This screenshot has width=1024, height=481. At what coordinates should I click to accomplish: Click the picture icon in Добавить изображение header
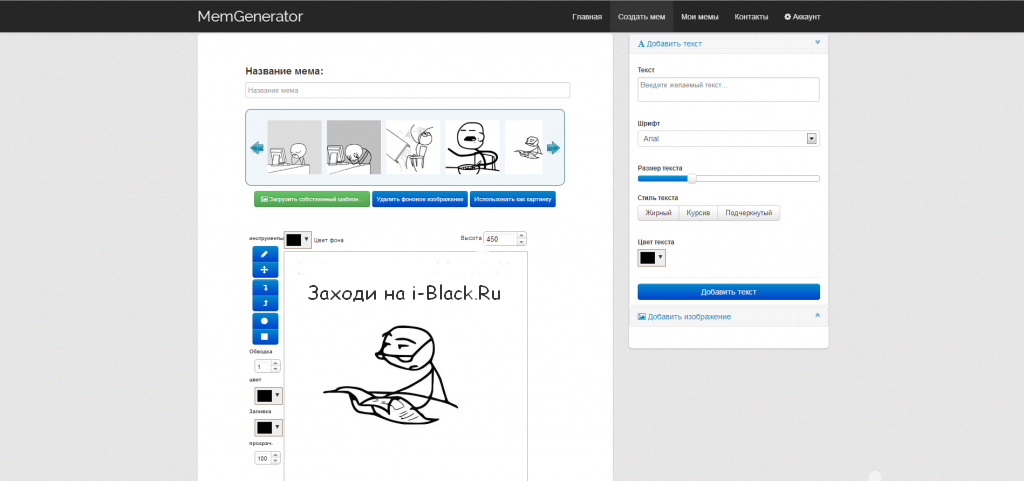click(x=641, y=317)
